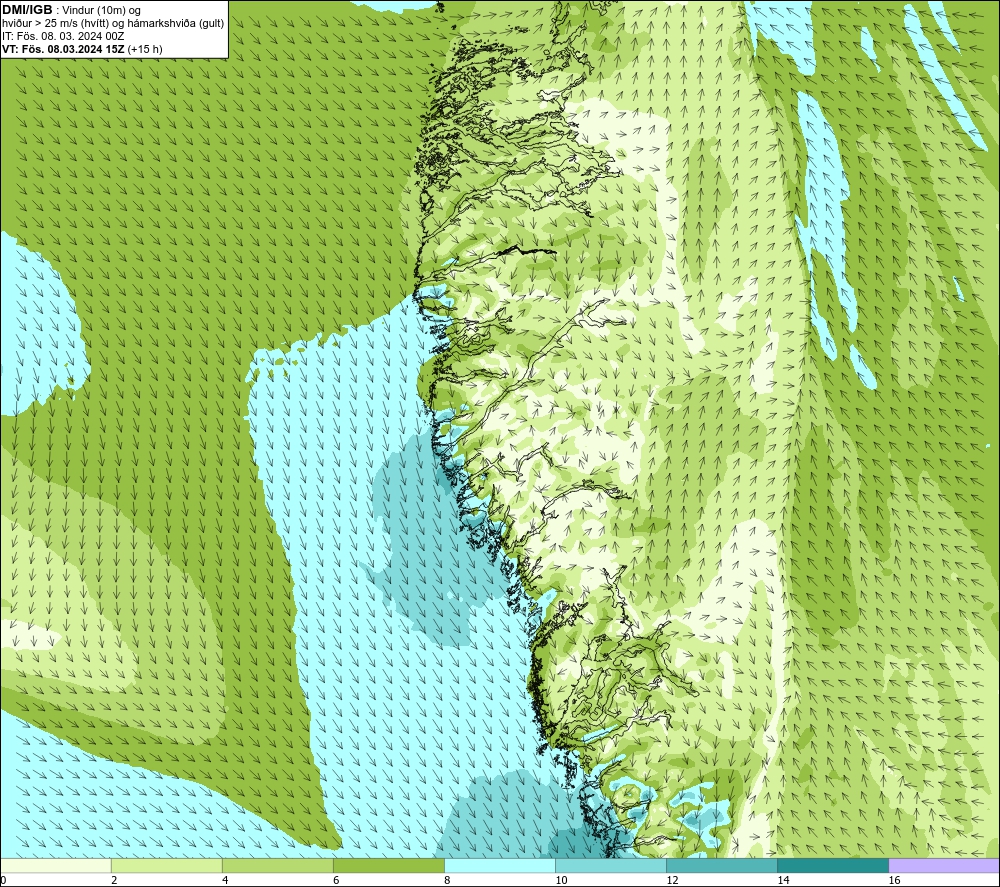Click the "(+15 h)" forecast offset text
Screen dimensions: 1000x887
coord(145,49)
